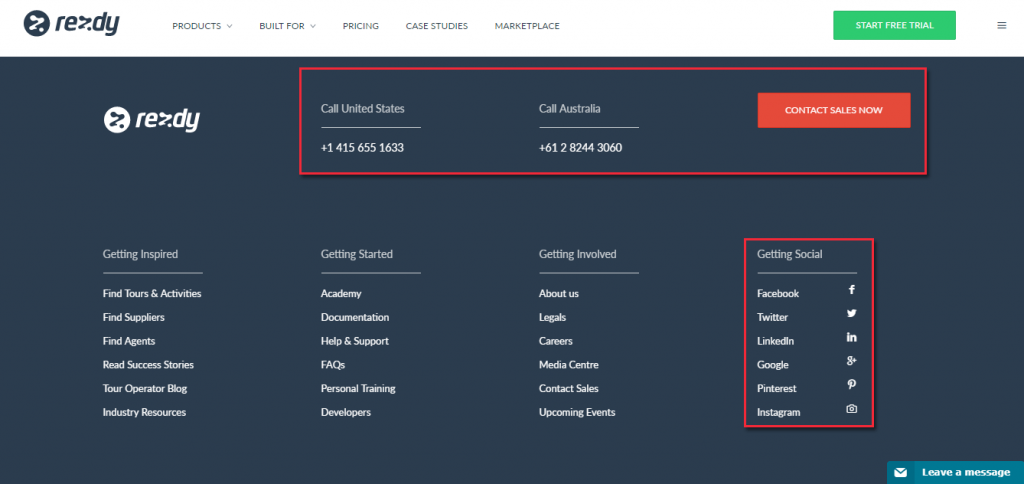
Task: Click the Getting Social heading
Action: click(790, 254)
